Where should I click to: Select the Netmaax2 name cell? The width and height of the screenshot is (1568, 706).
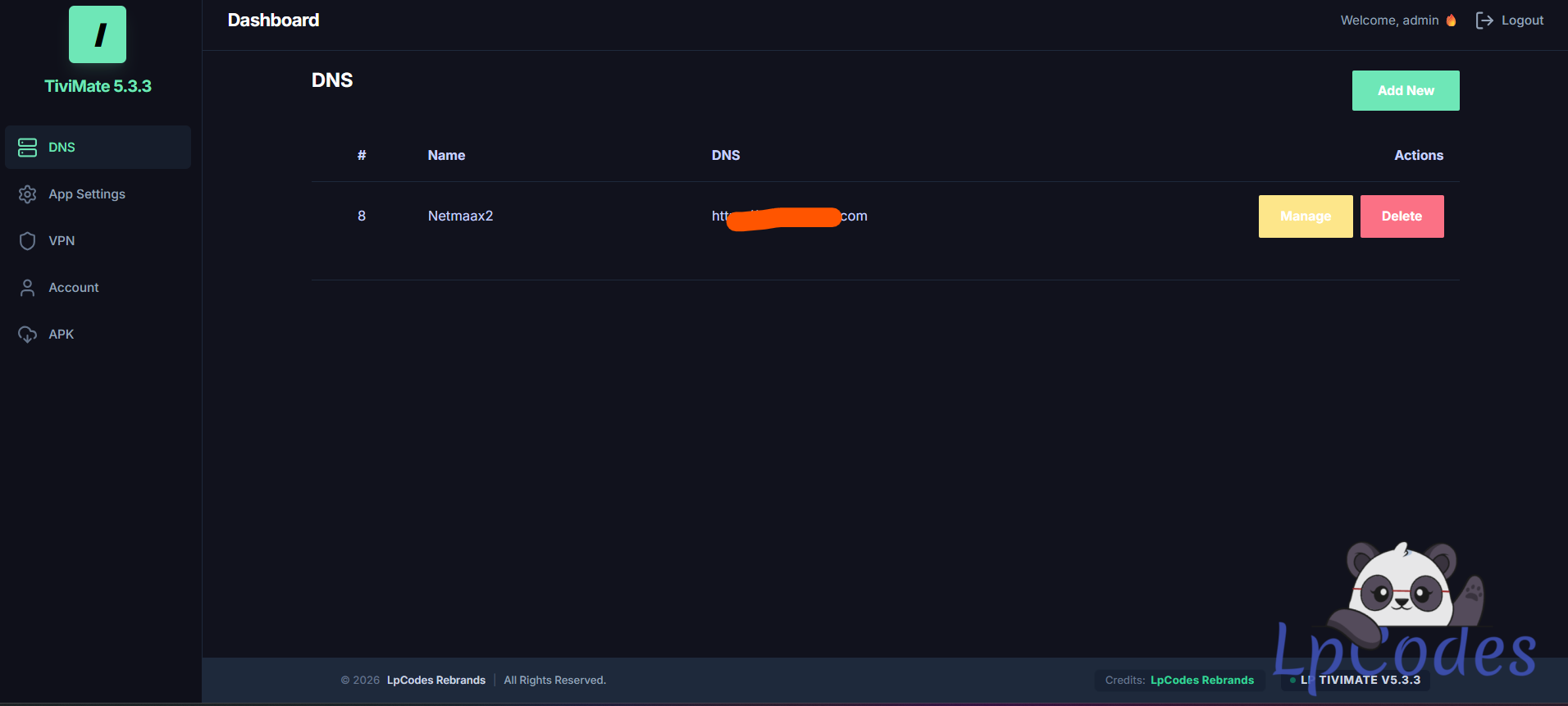click(461, 216)
